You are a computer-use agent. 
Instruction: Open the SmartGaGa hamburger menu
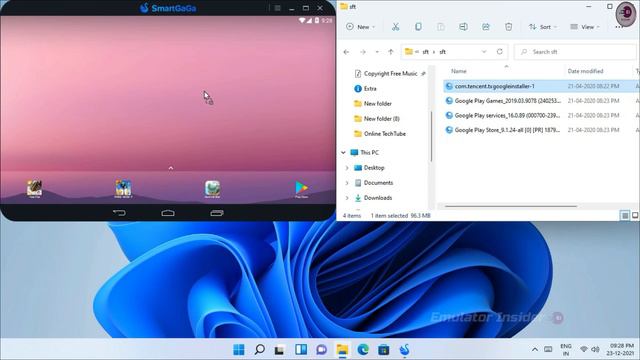[x=278, y=8]
